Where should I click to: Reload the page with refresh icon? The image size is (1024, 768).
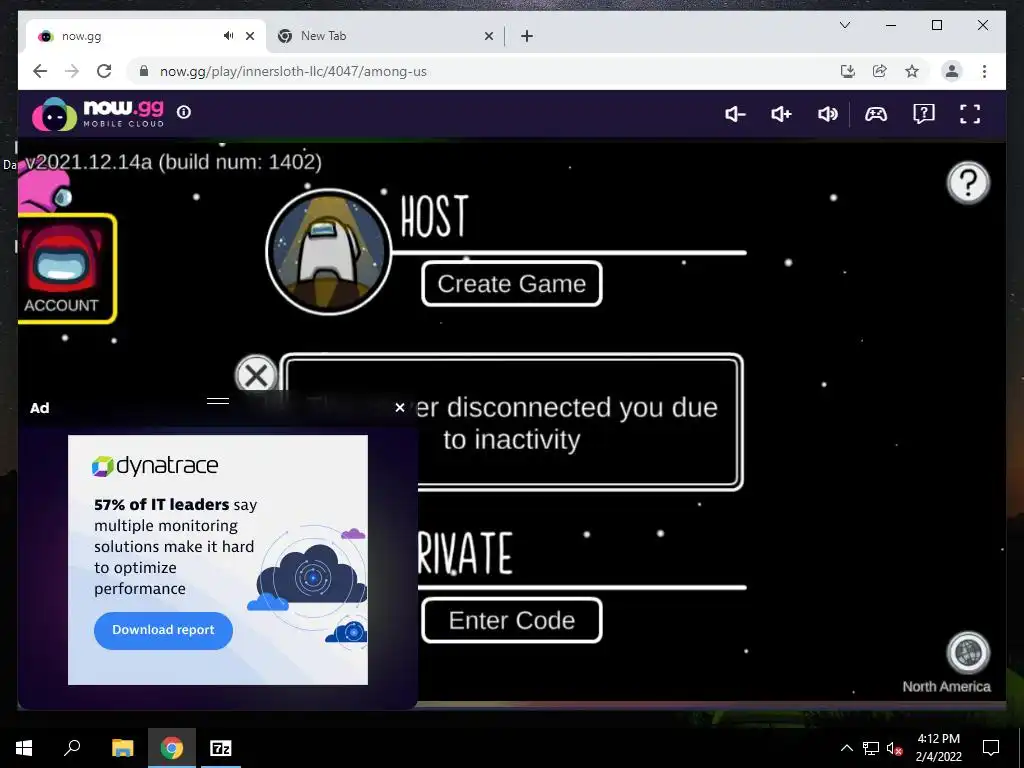coord(104,71)
